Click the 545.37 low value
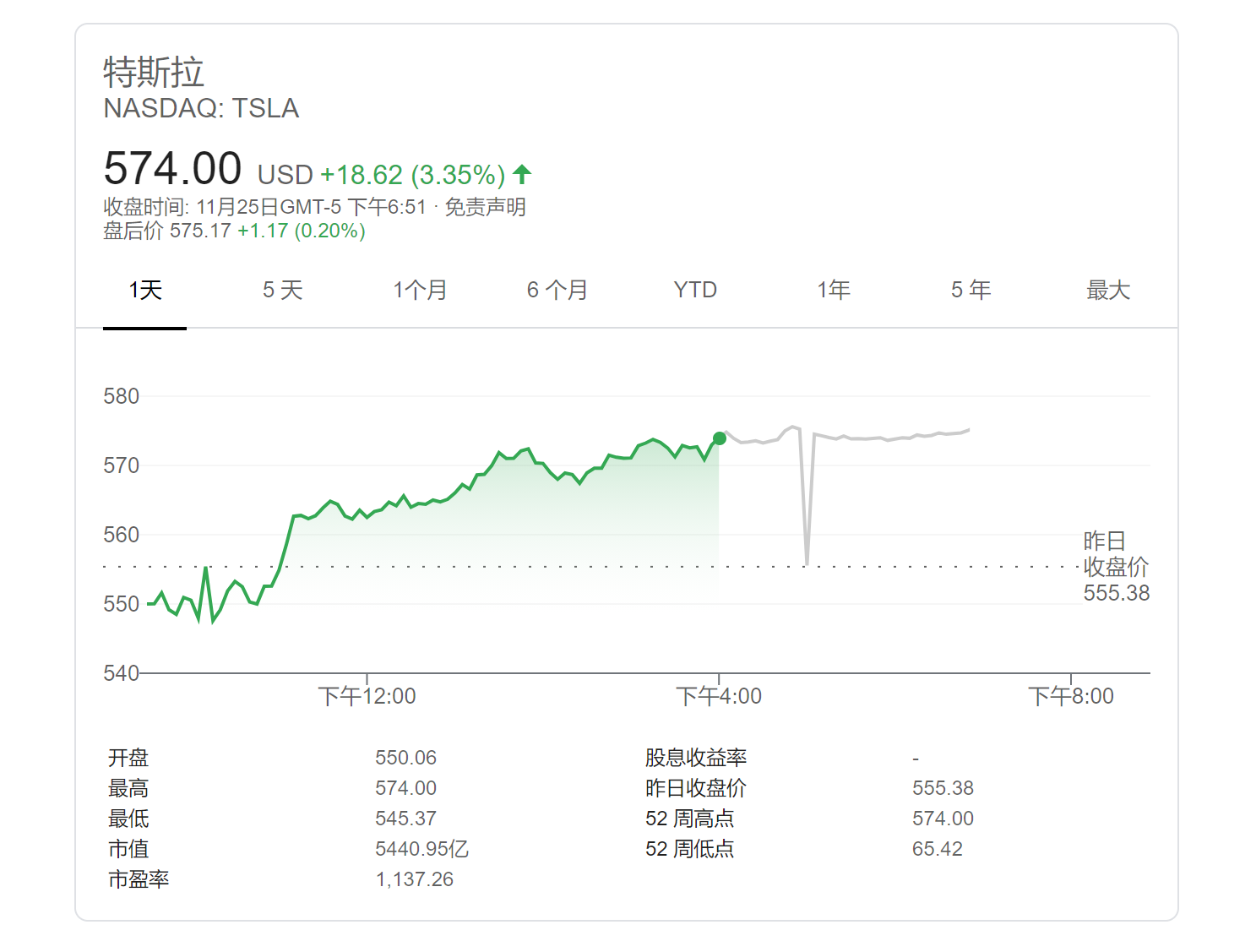This screenshot has height=952, width=1256. click(x=406, y=819)
